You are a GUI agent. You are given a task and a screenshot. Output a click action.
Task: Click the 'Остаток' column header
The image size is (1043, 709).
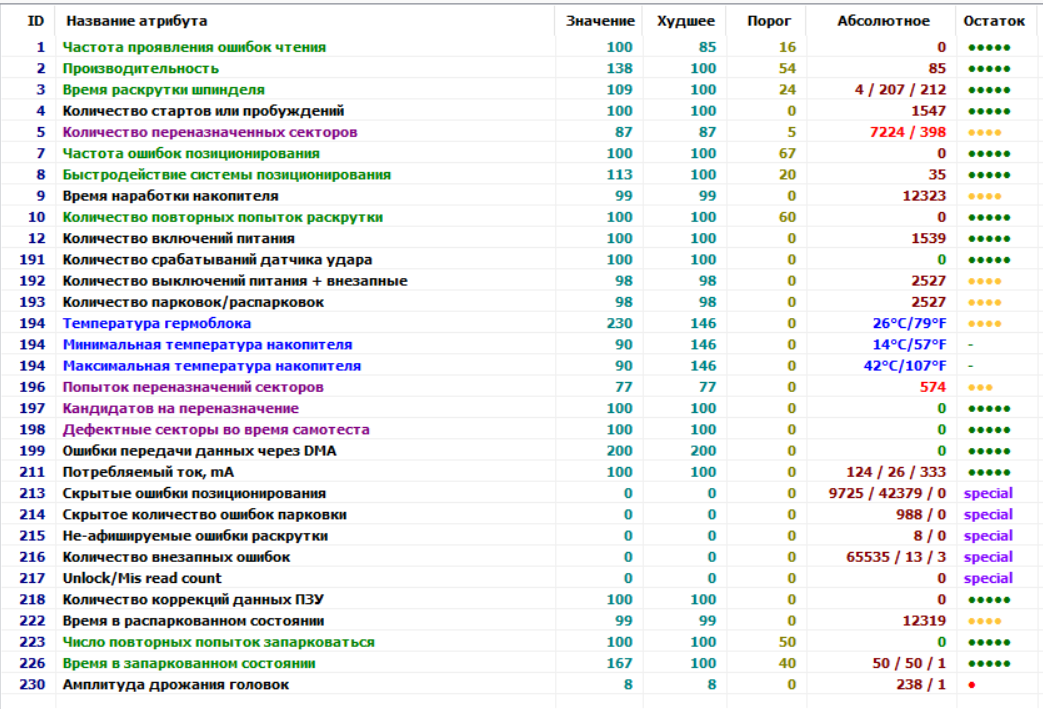point(994,21)
